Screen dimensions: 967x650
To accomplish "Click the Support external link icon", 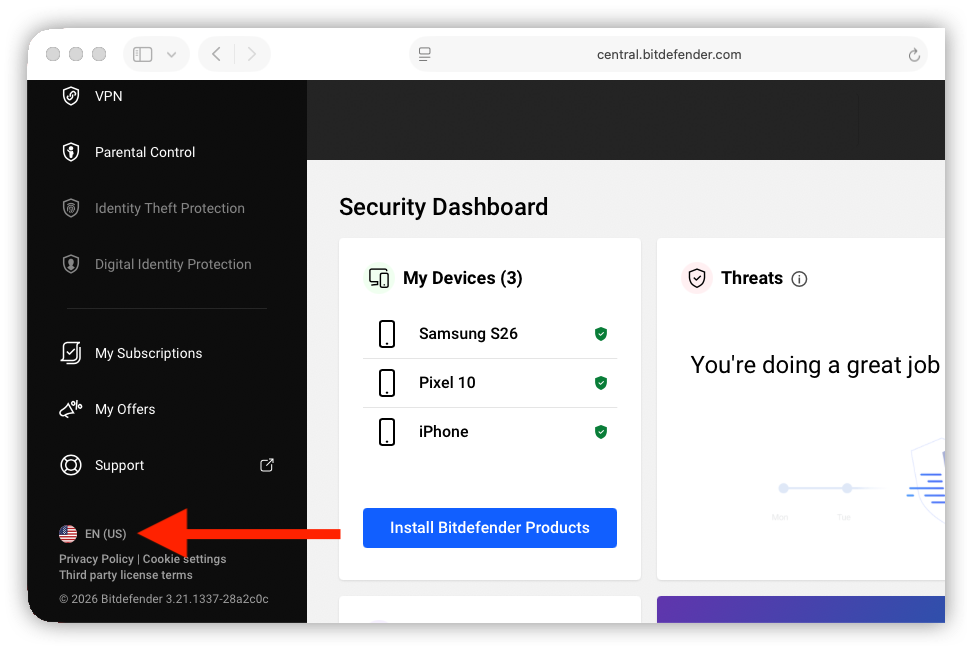I will [x=266, y=465].
